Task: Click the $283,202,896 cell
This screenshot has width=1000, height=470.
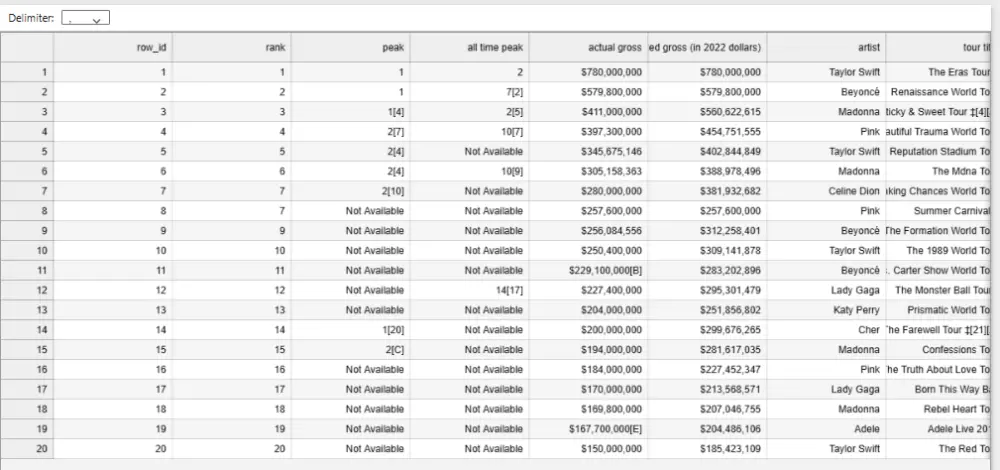Action: click(x=707, y=270)
